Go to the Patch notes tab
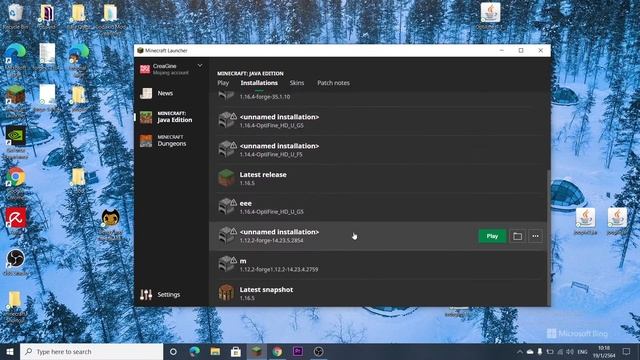 333,83
